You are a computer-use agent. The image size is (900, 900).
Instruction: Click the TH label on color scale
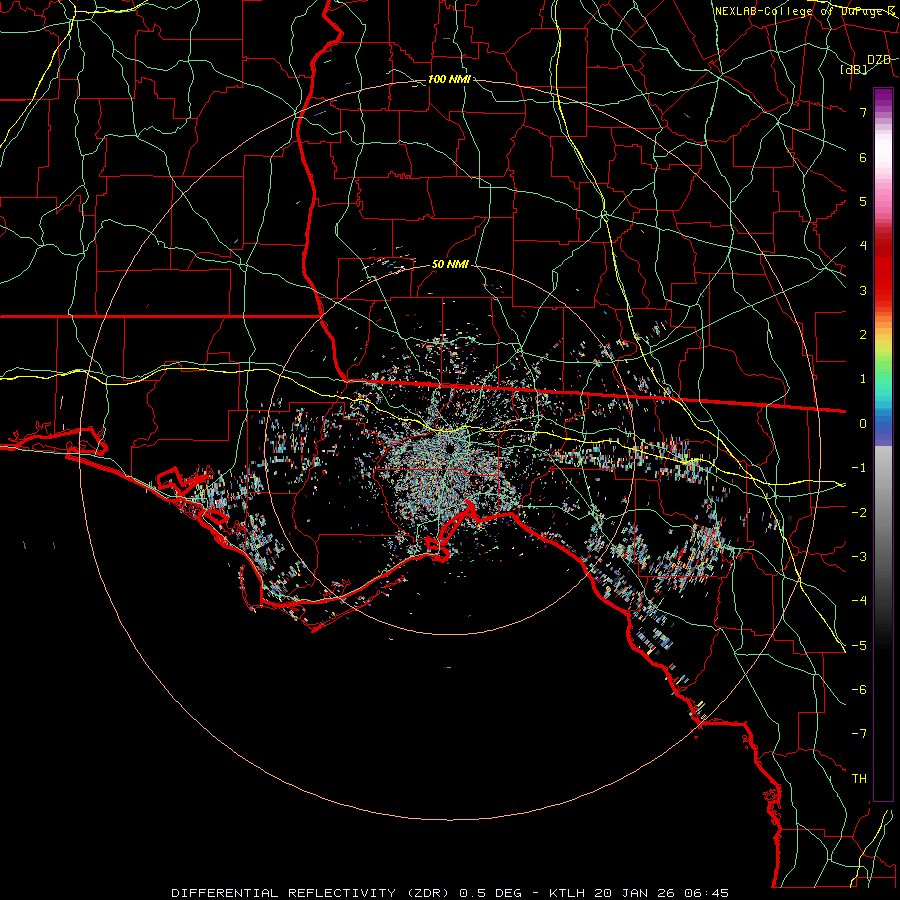(859, 779)
